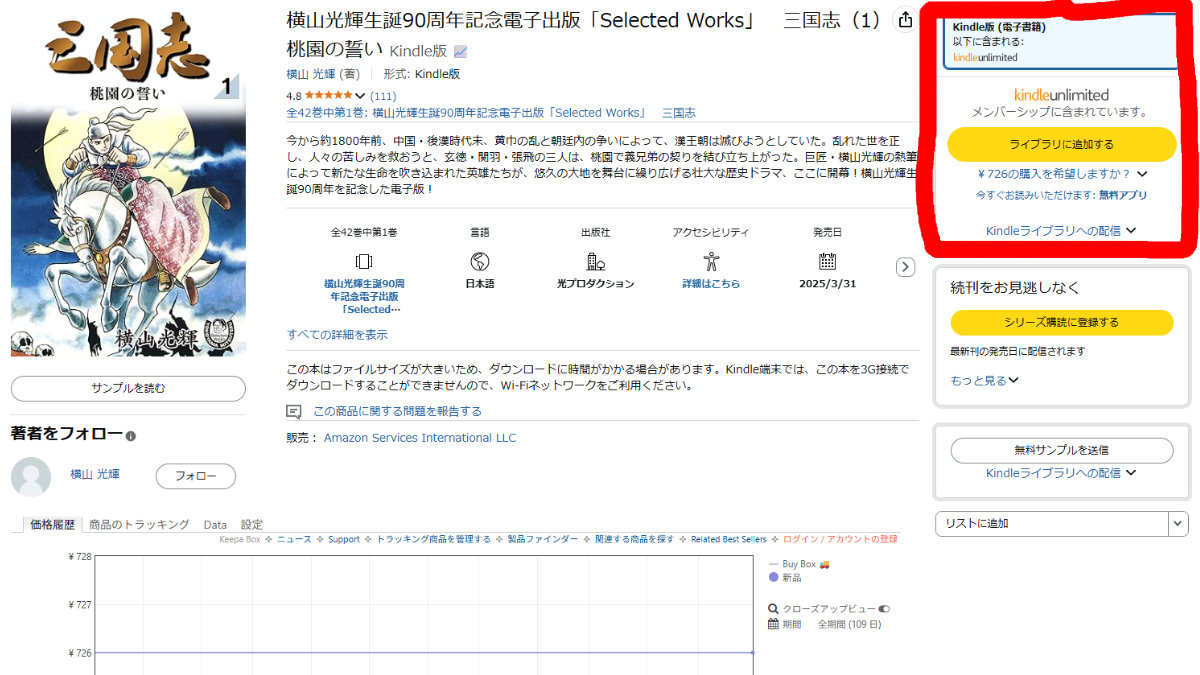Select the Kindle版 (電子書籍) format tab
This screenshot has width=1200, height=675.
[1061, 41]
